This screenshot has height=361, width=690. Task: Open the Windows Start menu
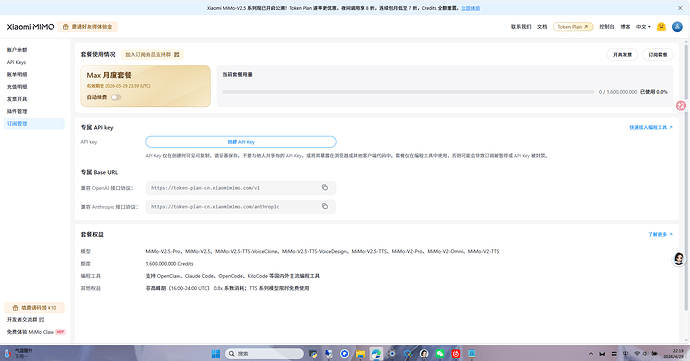[216, 354]
